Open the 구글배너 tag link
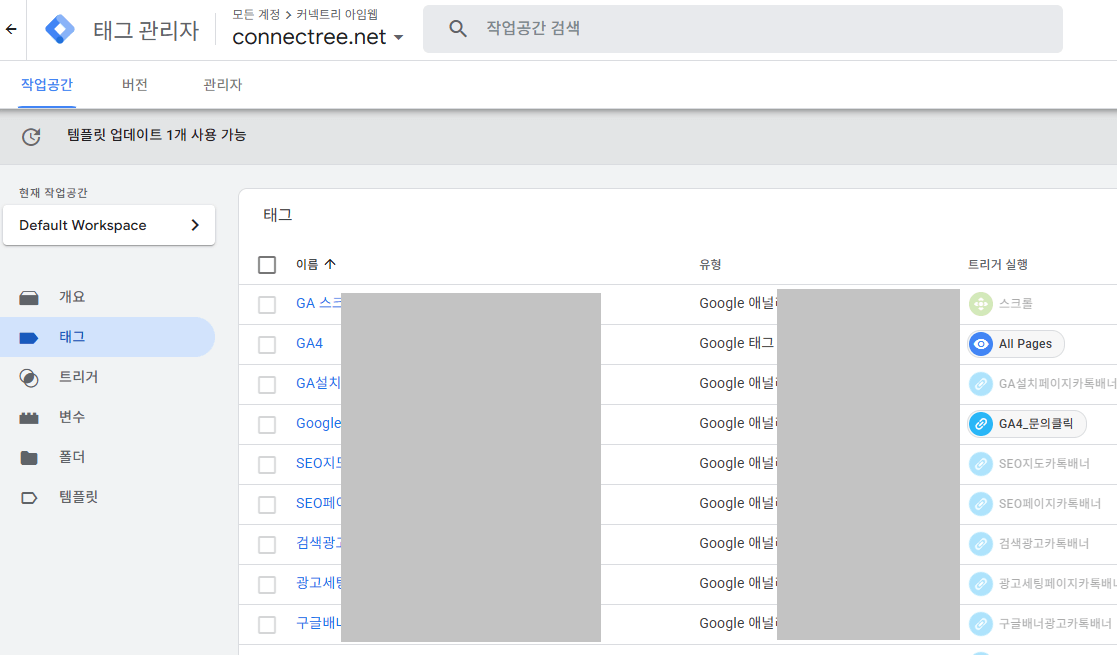Viewport: 1117px width, 655px height. click(x=318, y=623)
